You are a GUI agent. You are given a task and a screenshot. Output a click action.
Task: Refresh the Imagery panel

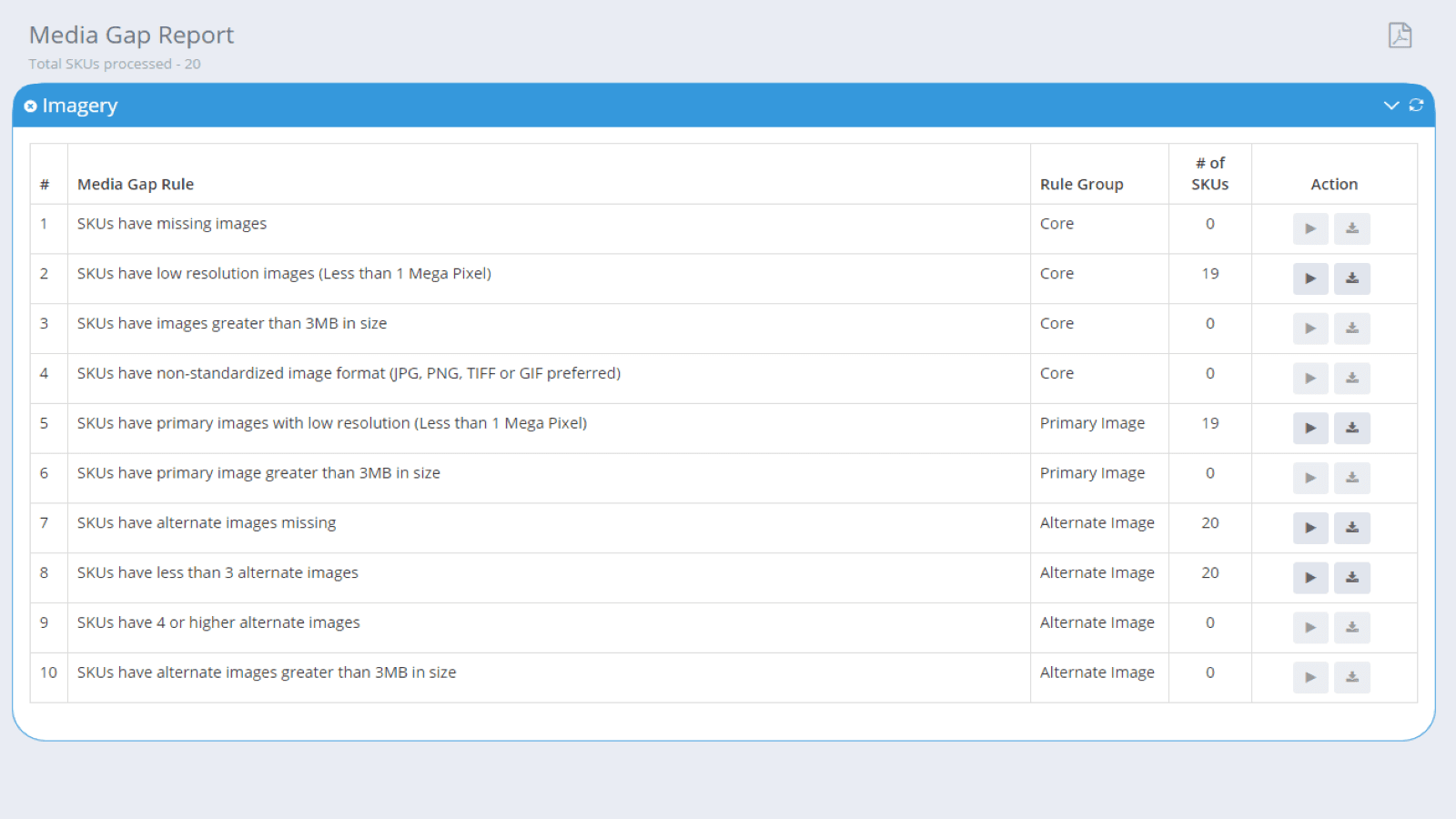point(1416,106)
